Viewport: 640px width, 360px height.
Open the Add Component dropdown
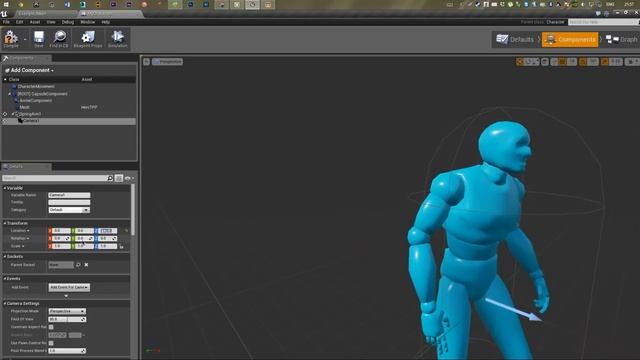pos(29,70)
